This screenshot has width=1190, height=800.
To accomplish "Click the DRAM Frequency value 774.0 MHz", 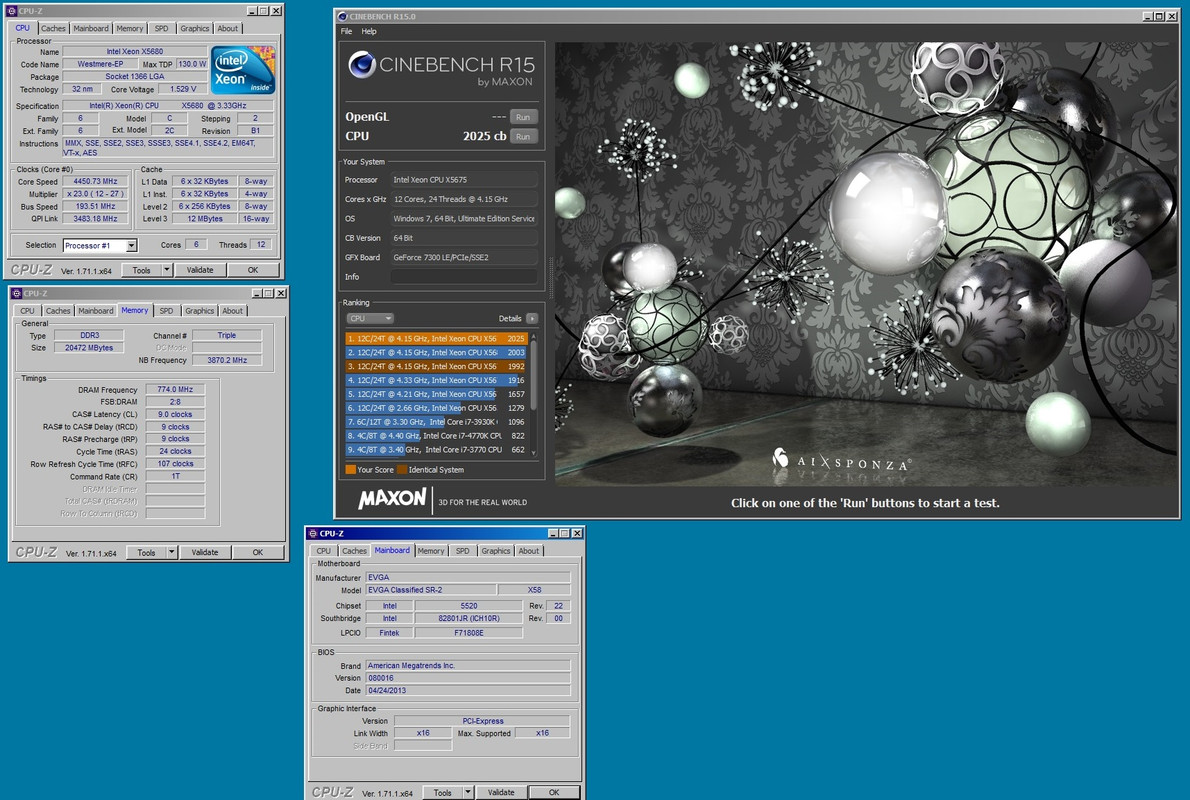I will click(175, 389).
